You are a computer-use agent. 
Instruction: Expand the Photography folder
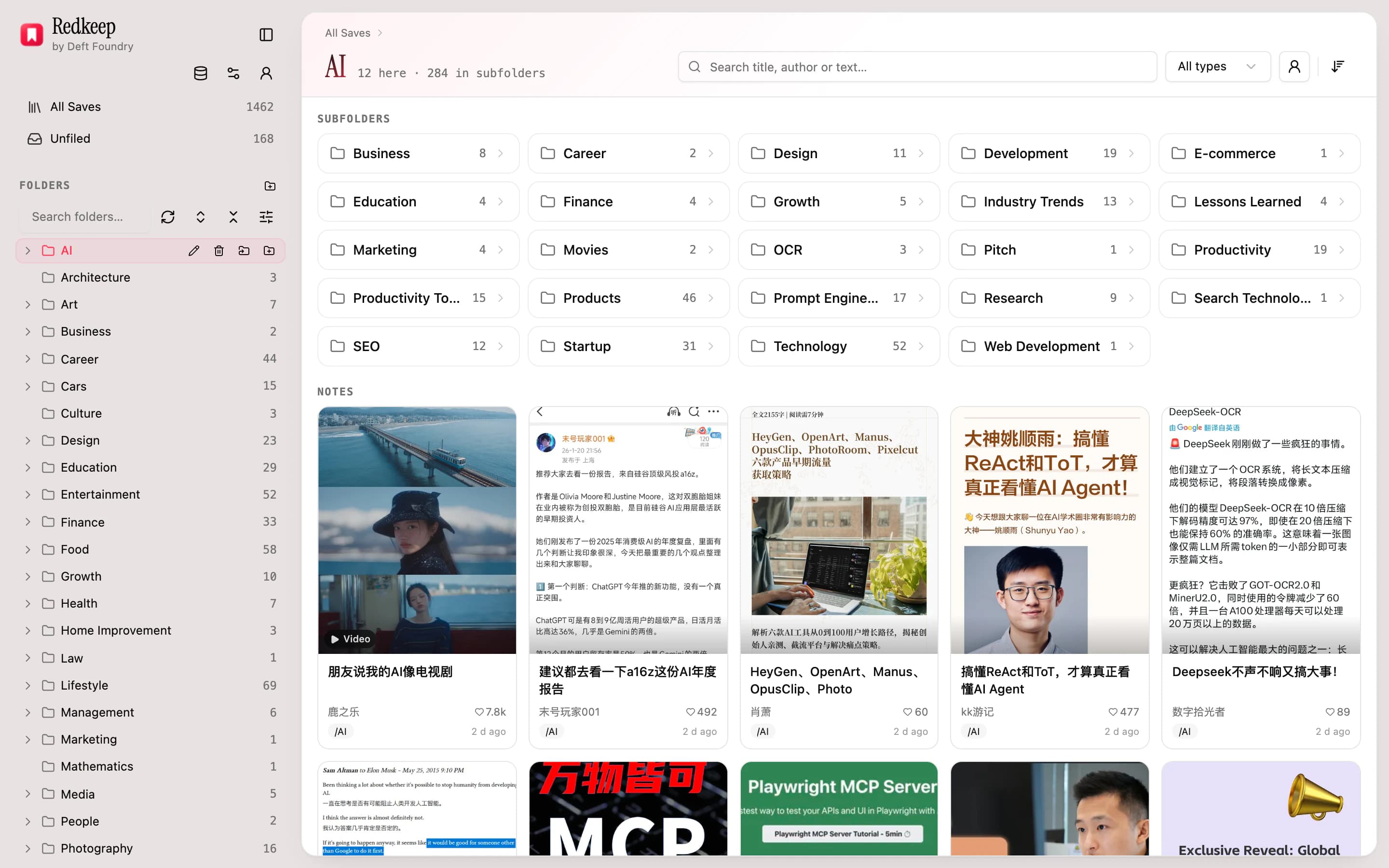(x=27, y=849)
